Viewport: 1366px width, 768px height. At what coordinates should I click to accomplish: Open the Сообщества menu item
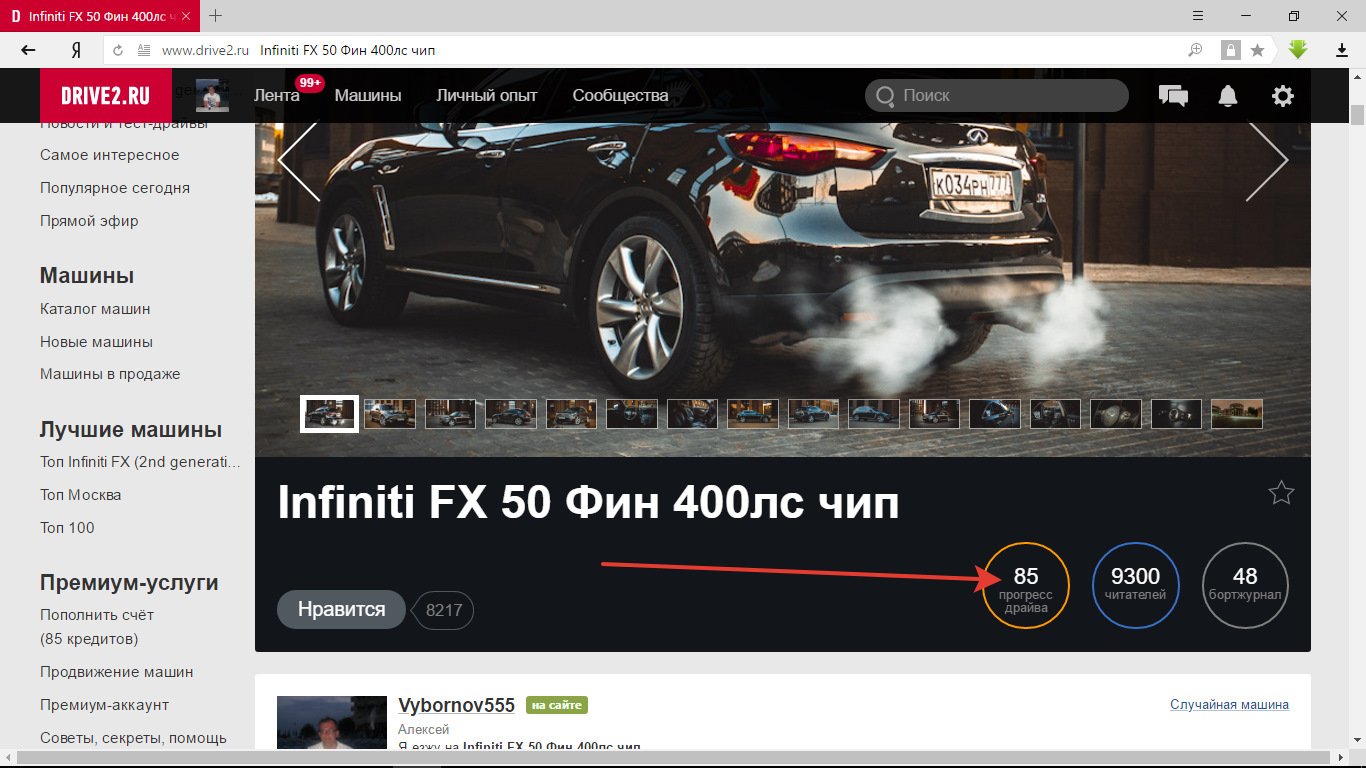(x=620, y=96)
